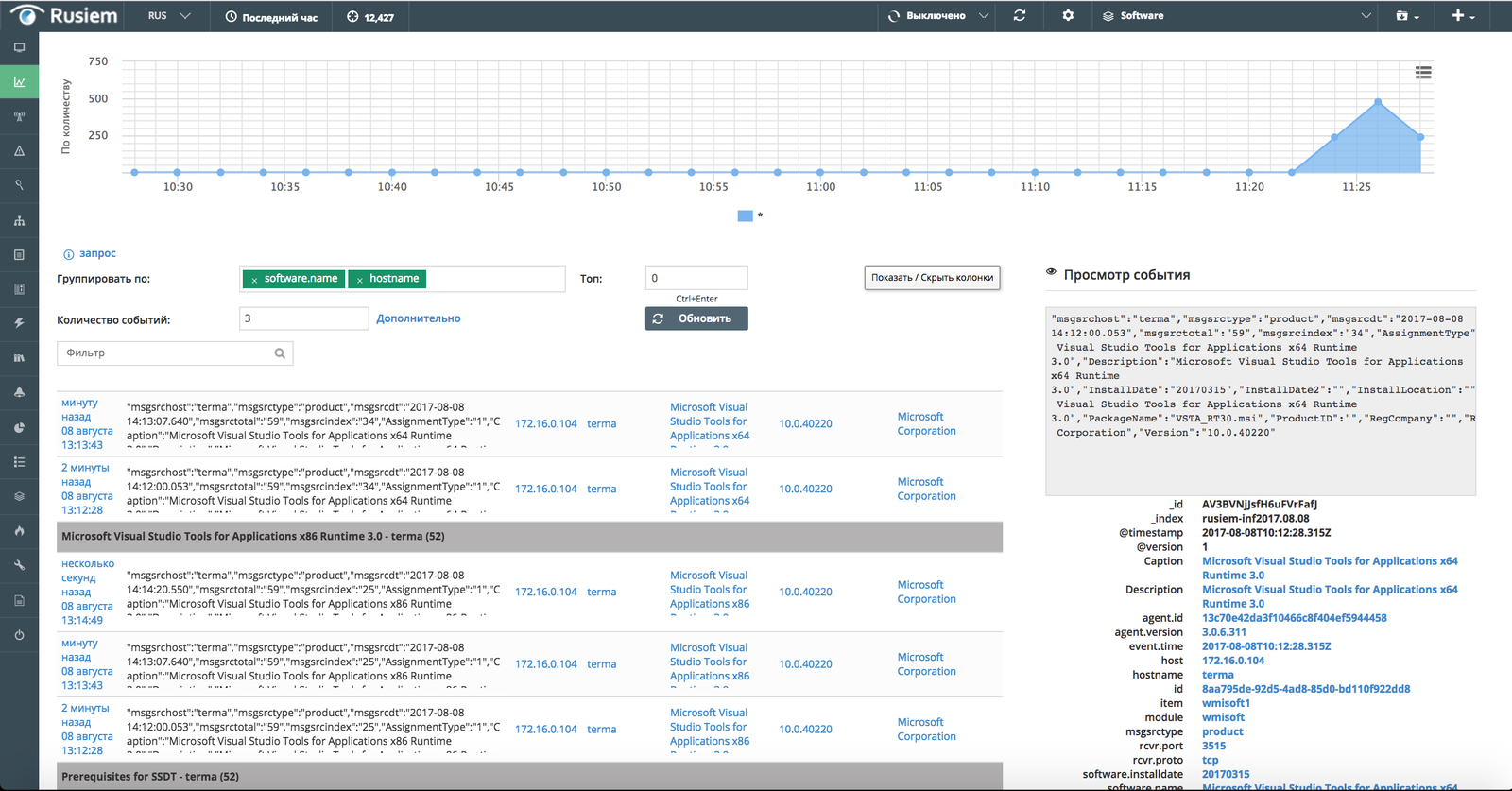Click the event.time value 2017-08-08T10:12:28.315Z
This screenshot has height=791, width=1512.
(x=1266, y=646)
